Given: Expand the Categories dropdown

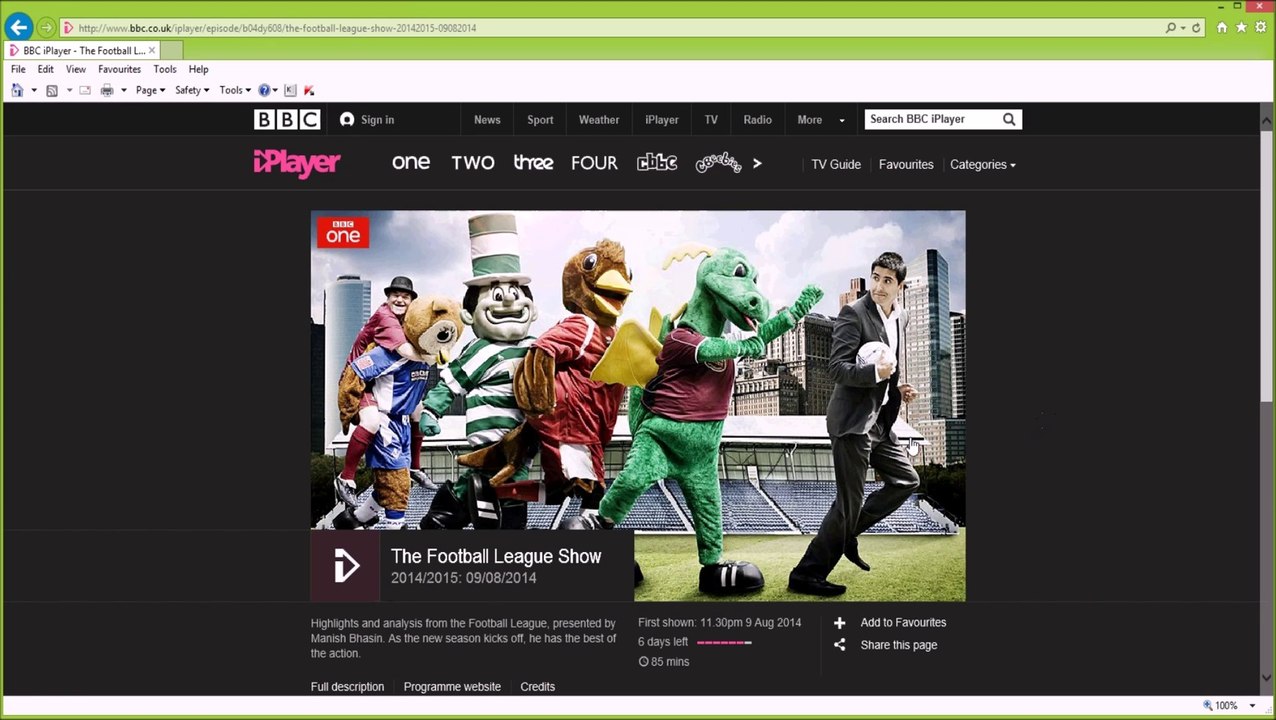Looking at the screenshot, I should [982, 164].
